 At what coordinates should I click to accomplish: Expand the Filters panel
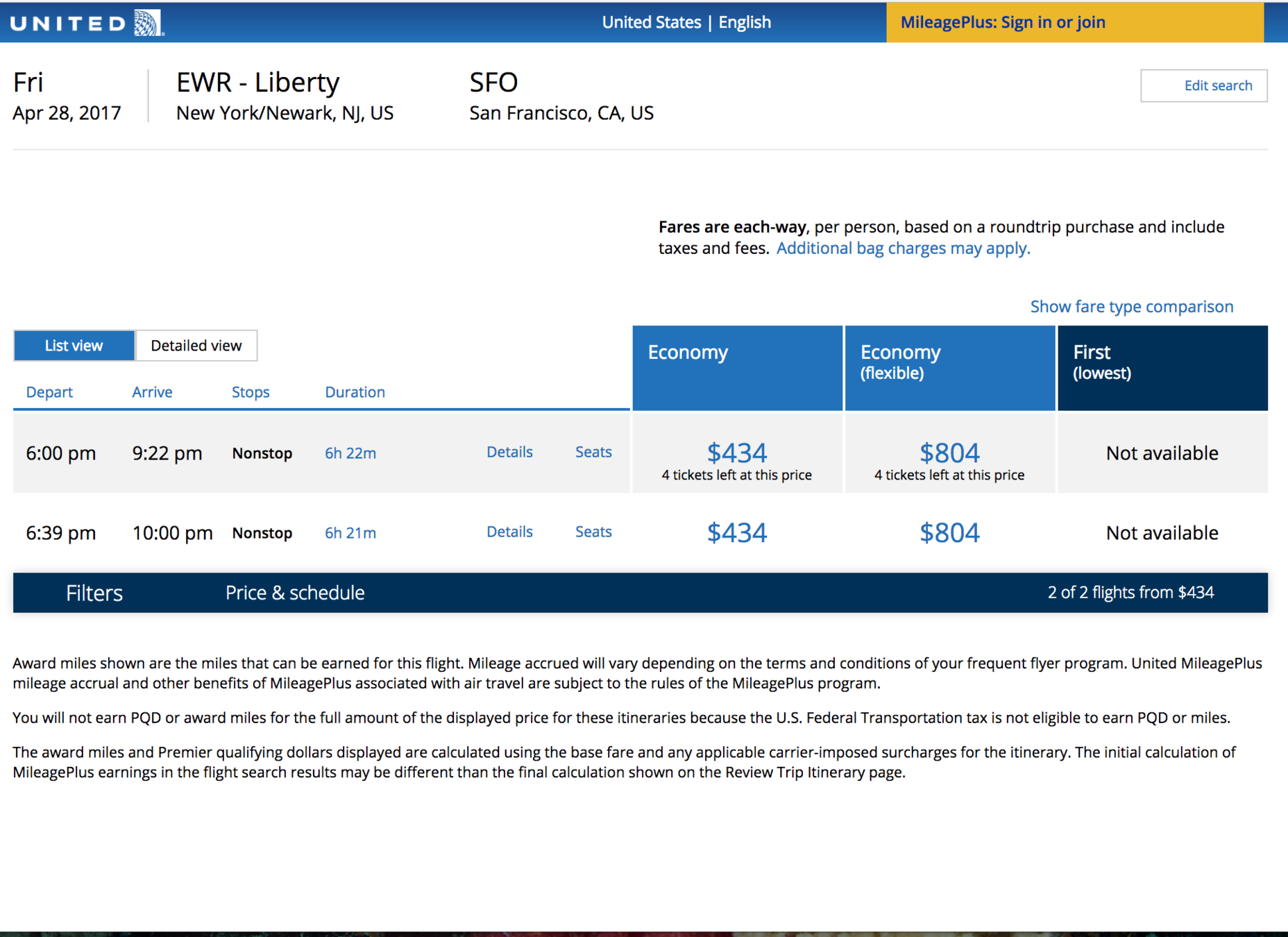pyautogui.click(x=94, y=593)
